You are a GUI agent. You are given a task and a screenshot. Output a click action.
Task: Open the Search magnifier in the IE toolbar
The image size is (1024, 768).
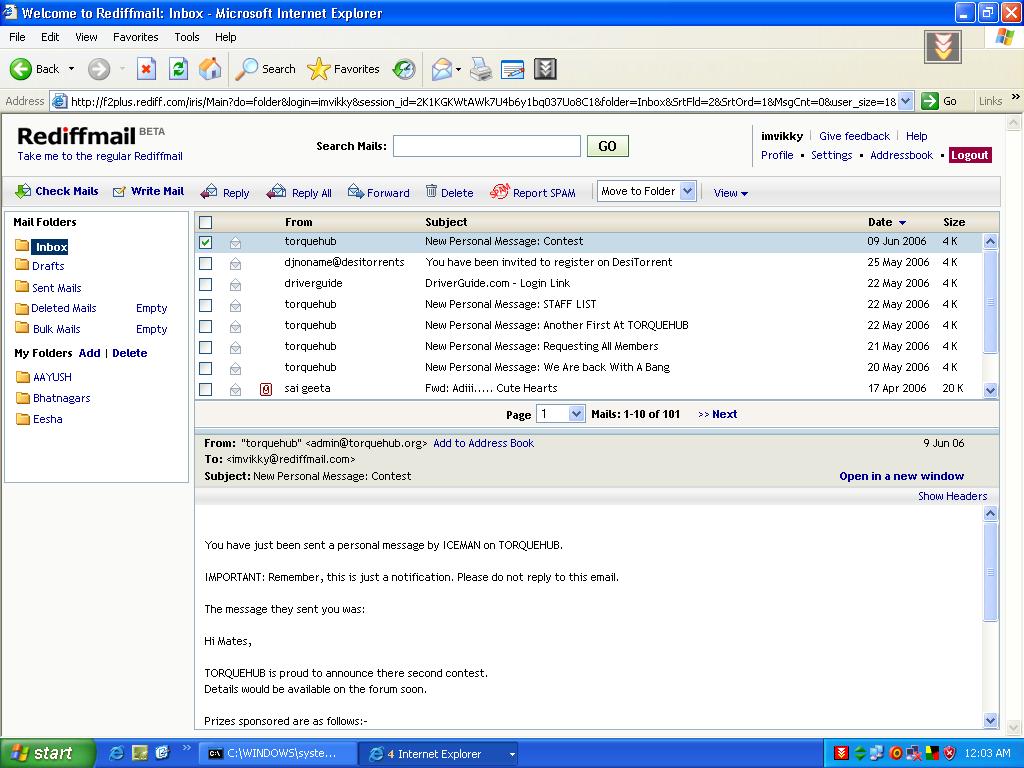click(246, 69)
